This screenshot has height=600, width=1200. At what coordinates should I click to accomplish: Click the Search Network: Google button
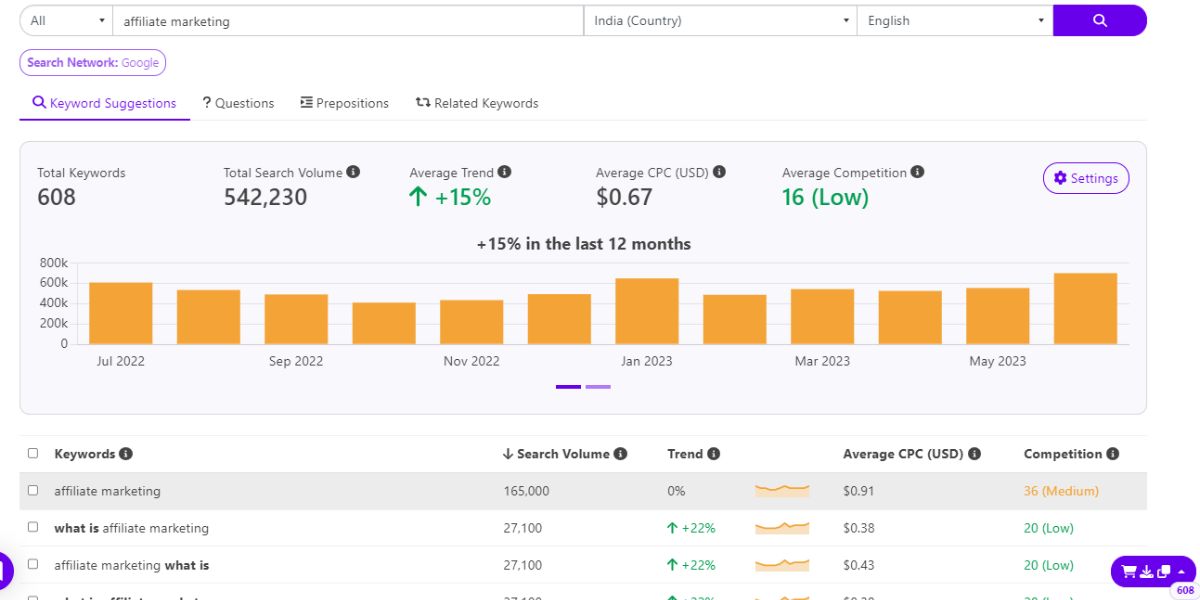click(93, 62)
